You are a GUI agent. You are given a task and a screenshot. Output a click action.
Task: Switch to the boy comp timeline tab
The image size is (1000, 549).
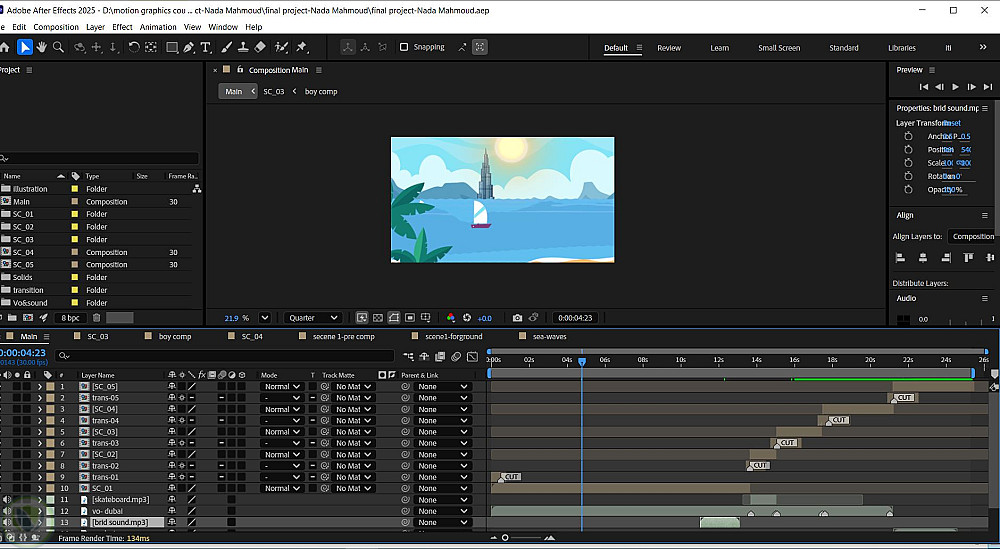point(174,337)
